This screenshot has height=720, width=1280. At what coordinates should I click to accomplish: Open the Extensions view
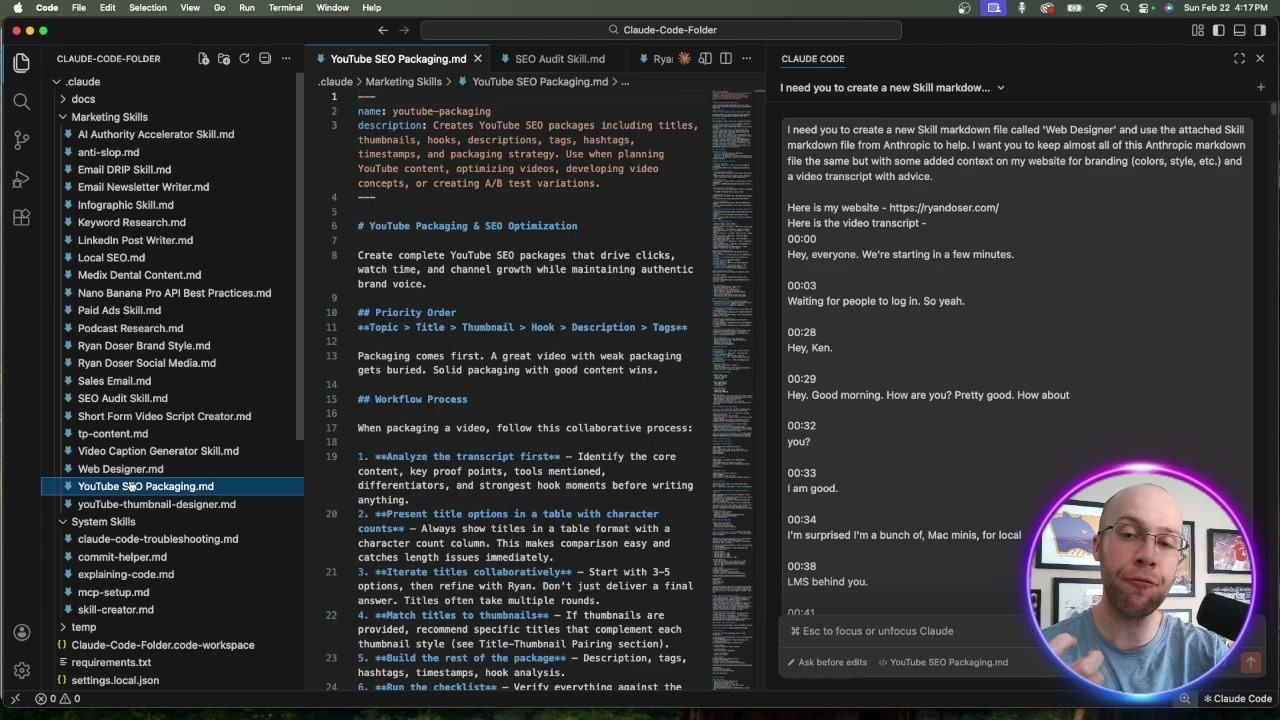click(x=21, y=218)
